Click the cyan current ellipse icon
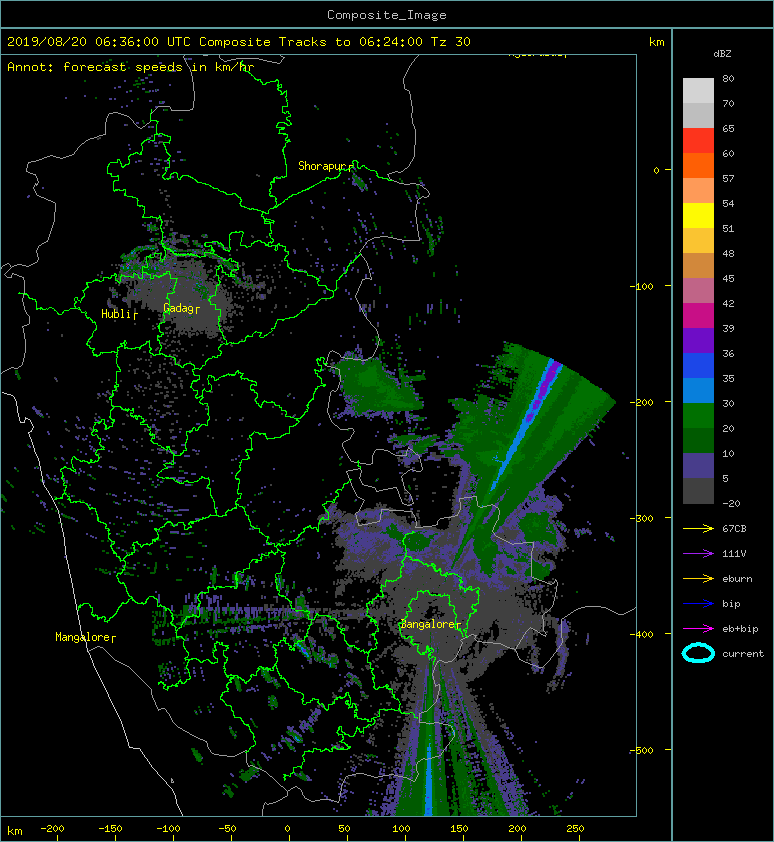The width and height of the screenshot is (774, 842). [698, 653]
